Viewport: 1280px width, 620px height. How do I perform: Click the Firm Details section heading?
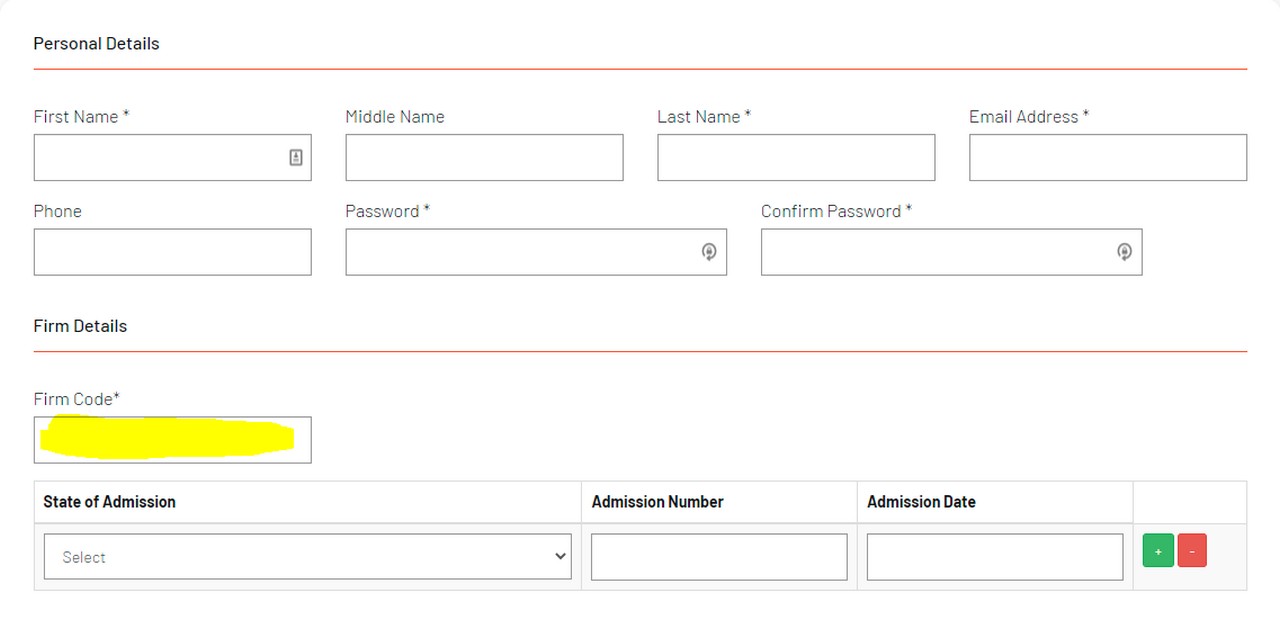[x=80, y=326]
